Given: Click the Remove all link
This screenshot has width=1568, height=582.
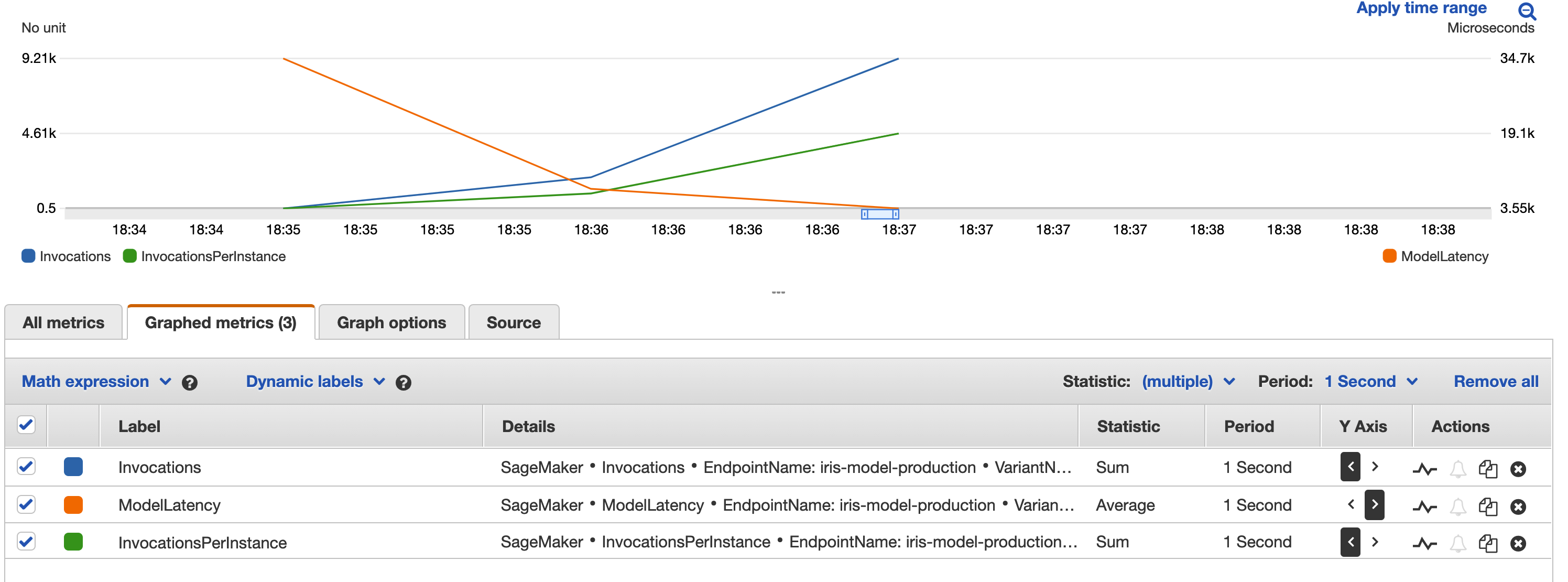Looking at the screenshot, I should pyautogui.click(x=1496, y=382).
